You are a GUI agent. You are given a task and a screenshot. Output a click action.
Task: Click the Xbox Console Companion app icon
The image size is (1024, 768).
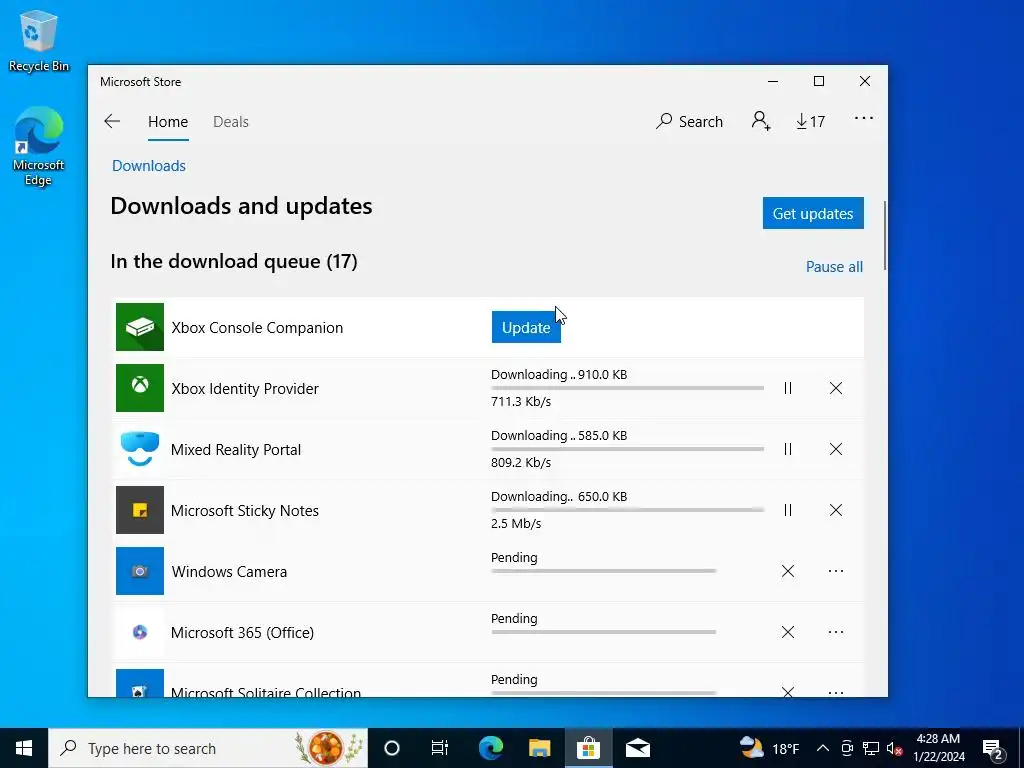tap(140, 327)
